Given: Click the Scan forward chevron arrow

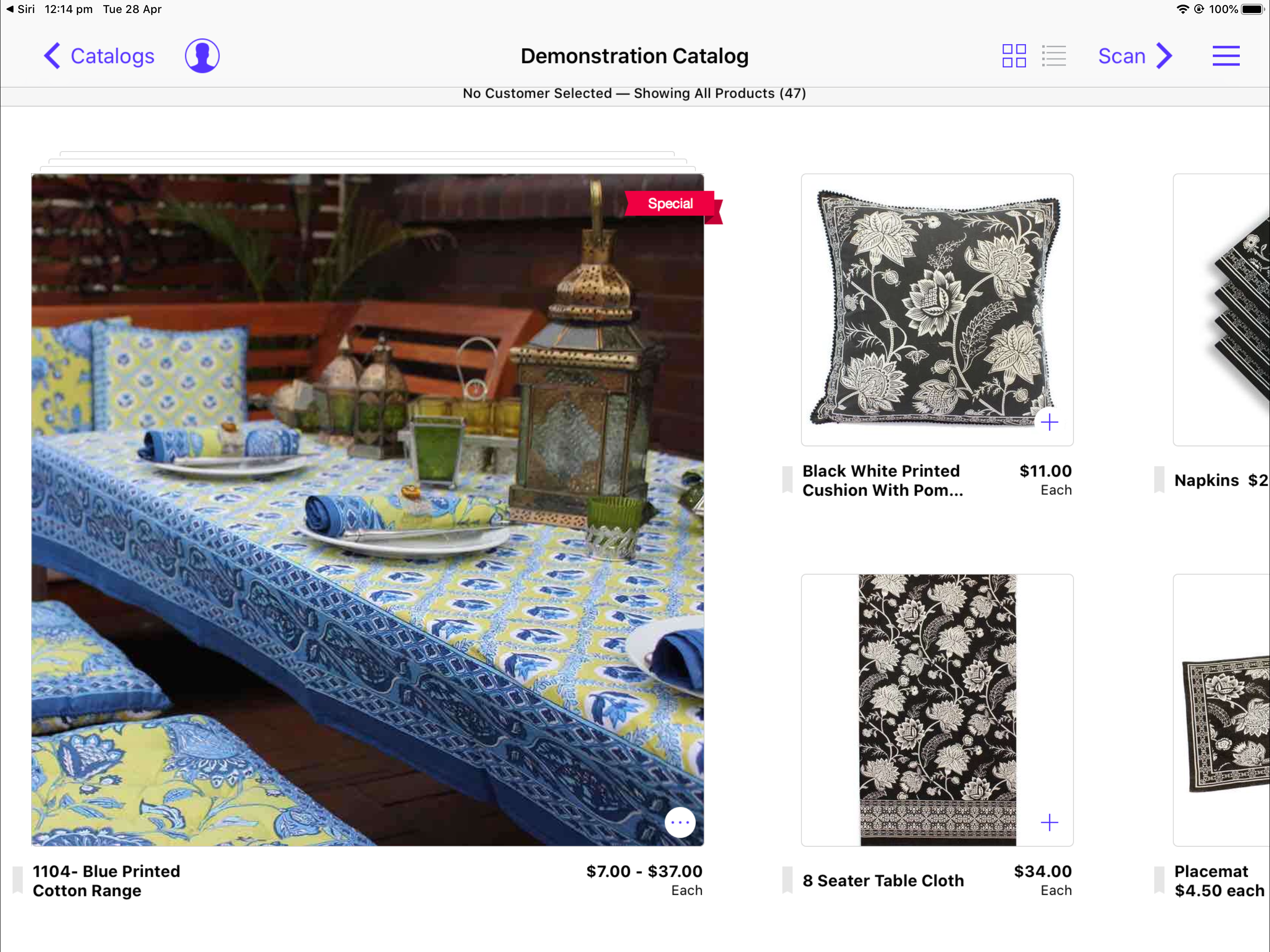Looking at the screenshot, I should tap(1164, 56).
